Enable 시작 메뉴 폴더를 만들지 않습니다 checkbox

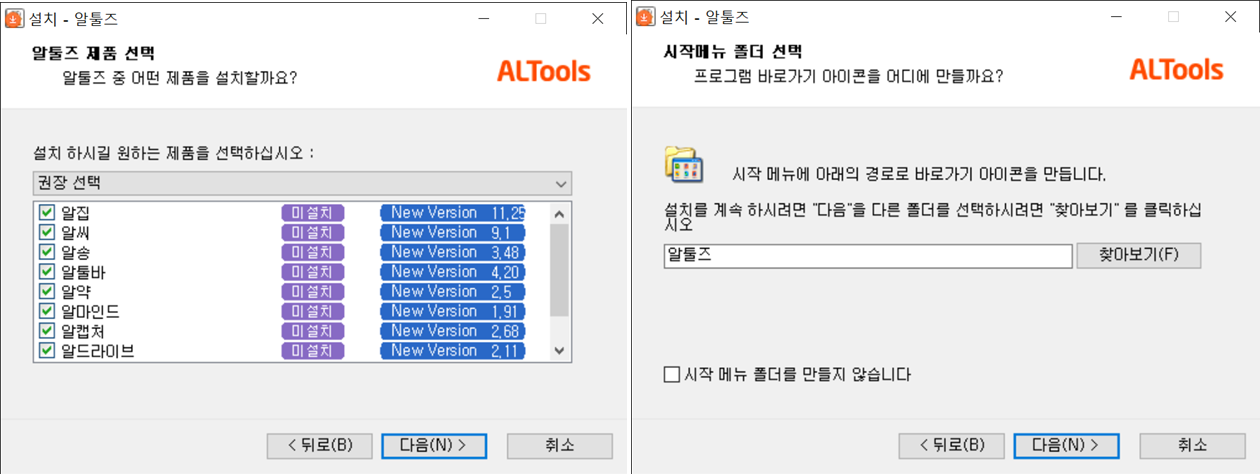672,375
